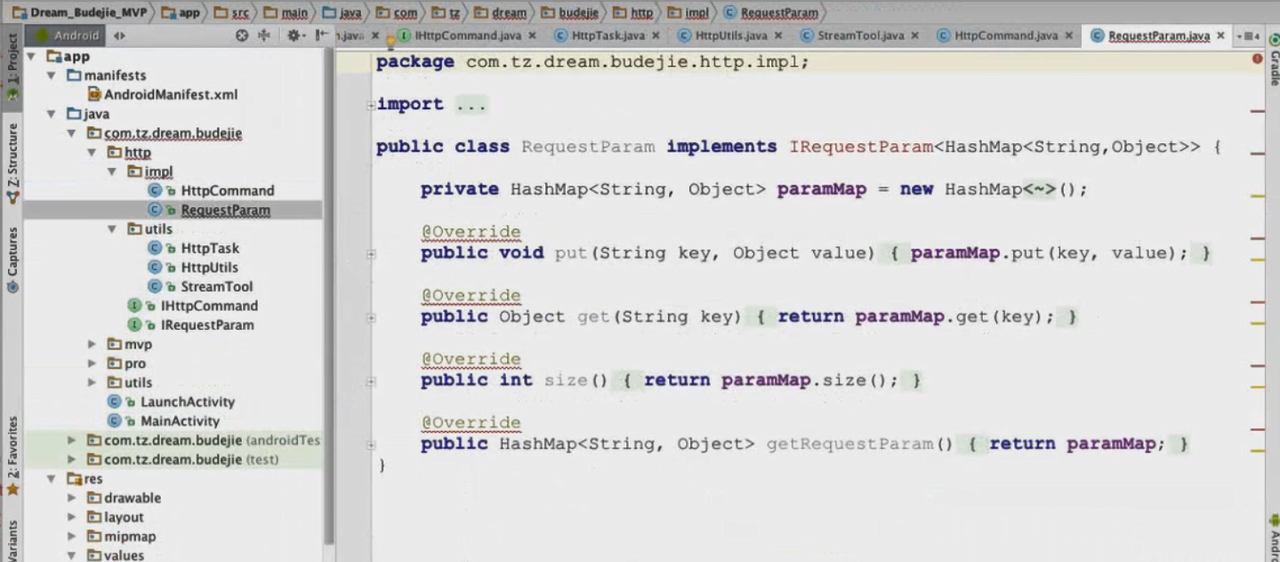Click the IRequestParam type in class declaration
This screenshot has width=1280, height=562.
[x=861, y=147]
